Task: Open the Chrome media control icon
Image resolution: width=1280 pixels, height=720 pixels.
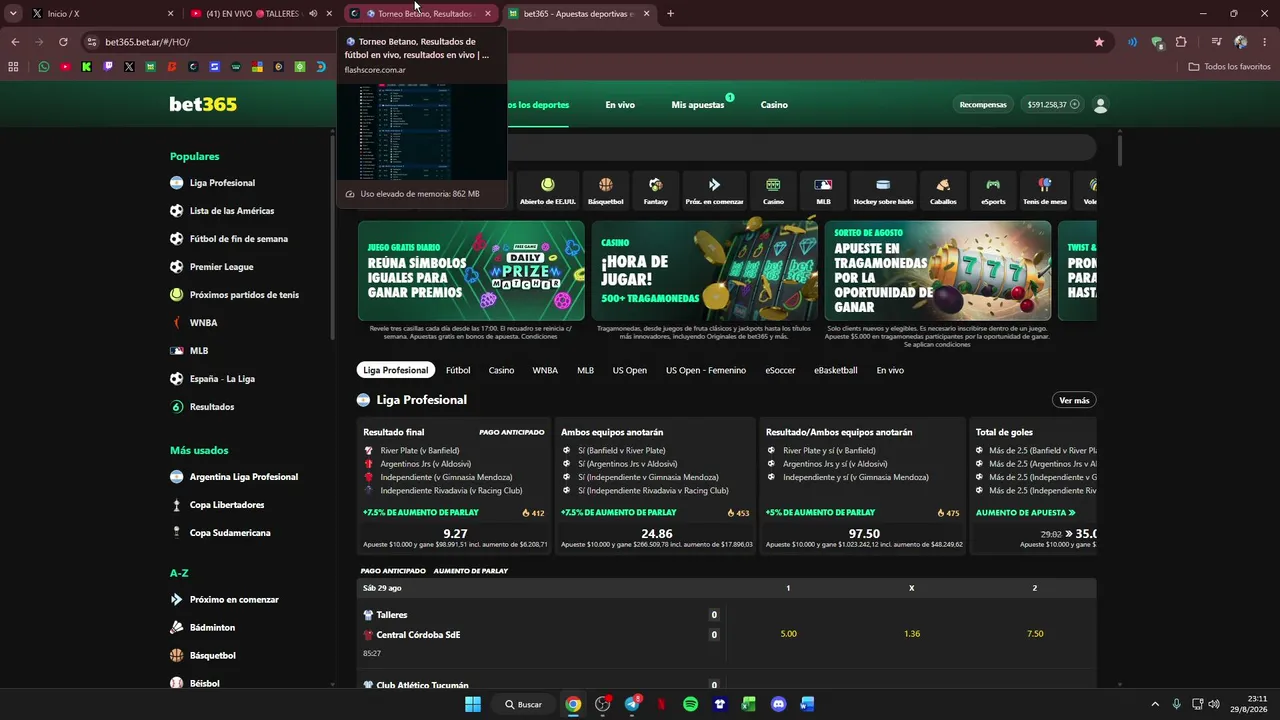Action: 1216,42
